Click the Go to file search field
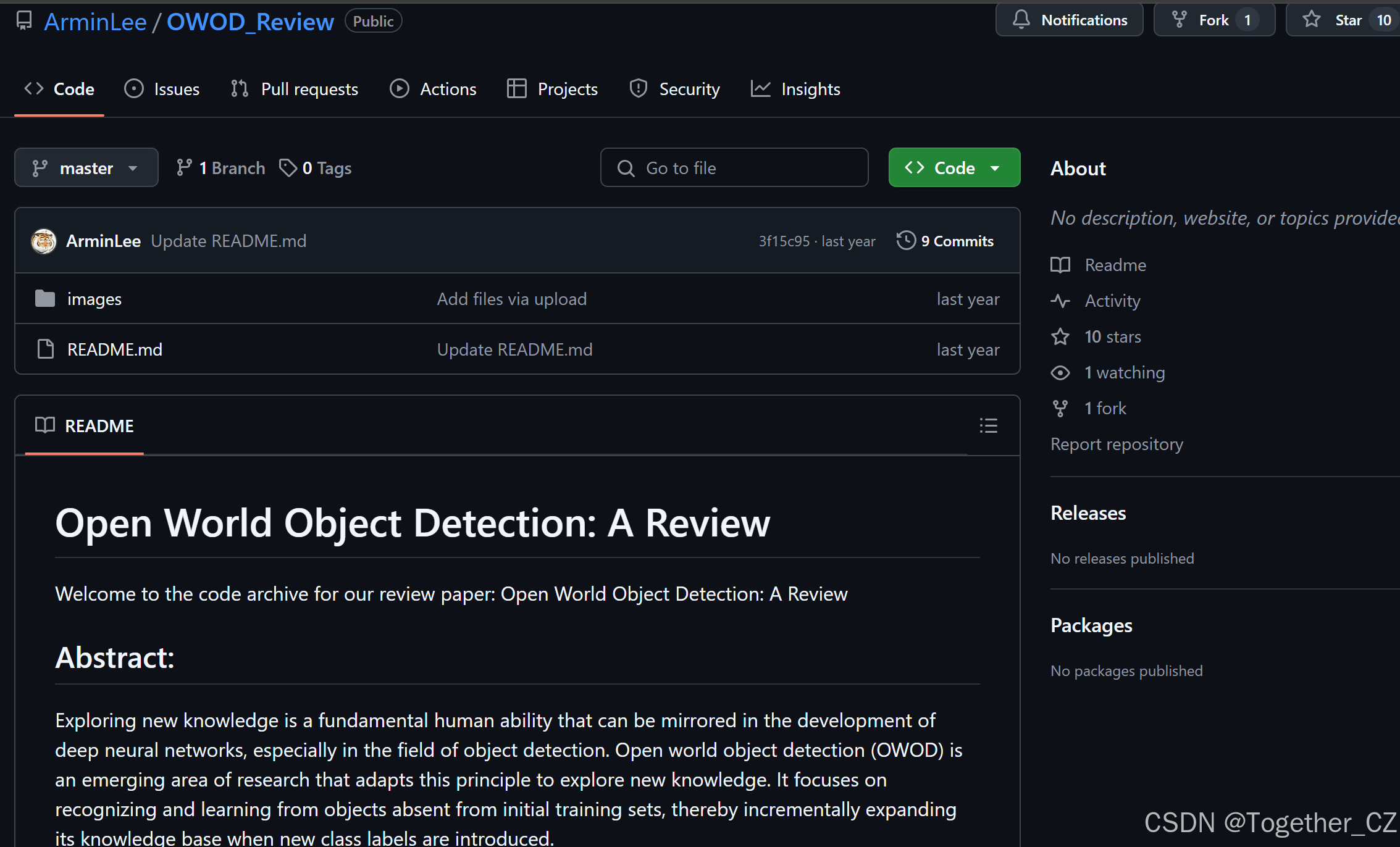This screenshot has width=1400, height=847. [734, 168]
